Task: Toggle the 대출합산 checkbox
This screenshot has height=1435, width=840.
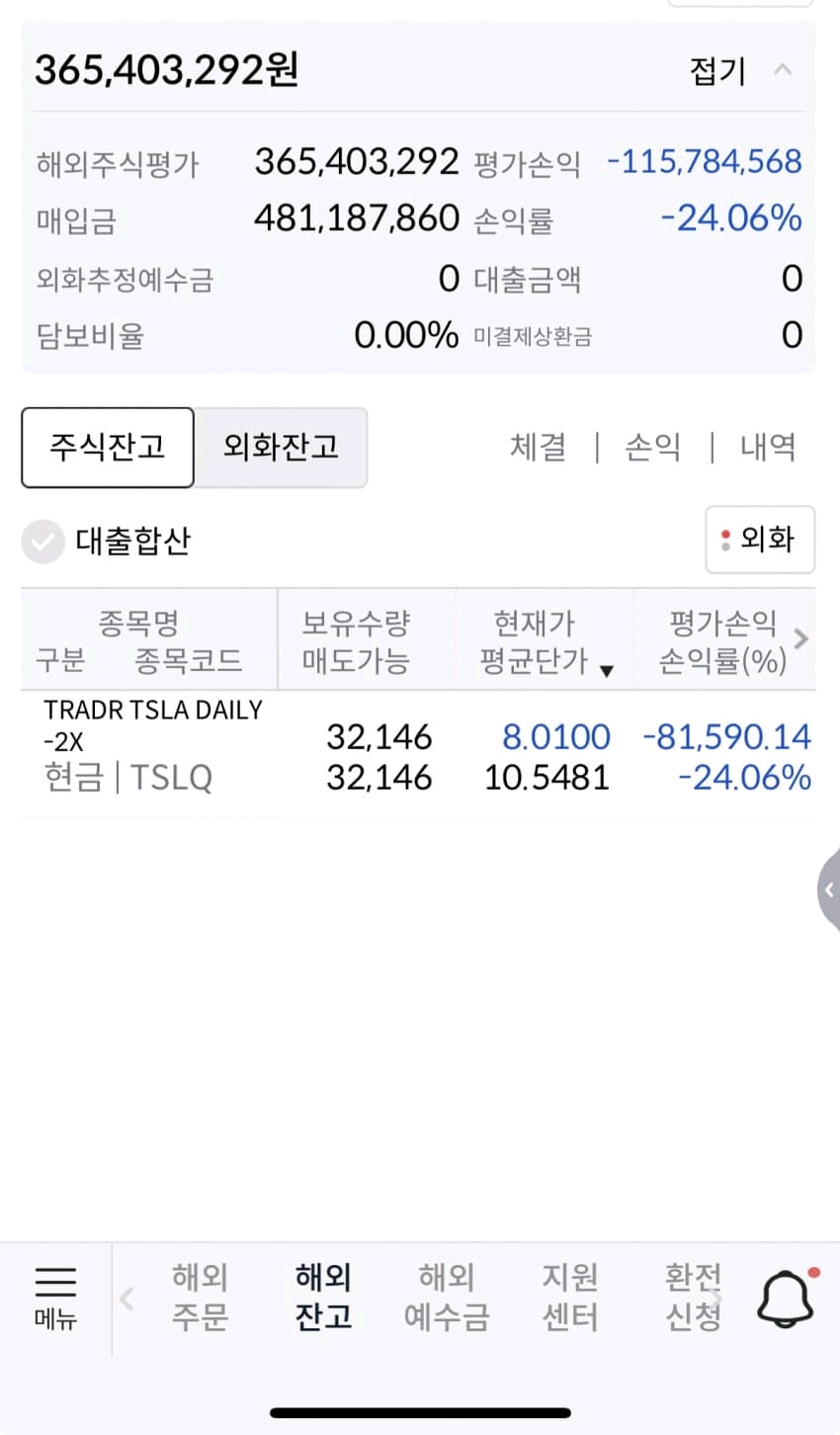Action: 43,542
